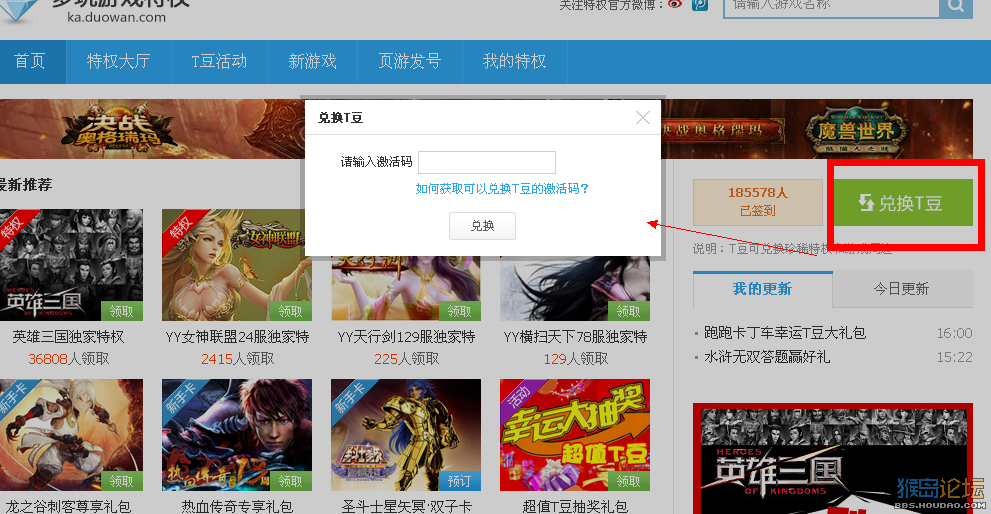Open the 跑跑卡丁车幸运T豆大礼包 news item

[x=785, y=333]
